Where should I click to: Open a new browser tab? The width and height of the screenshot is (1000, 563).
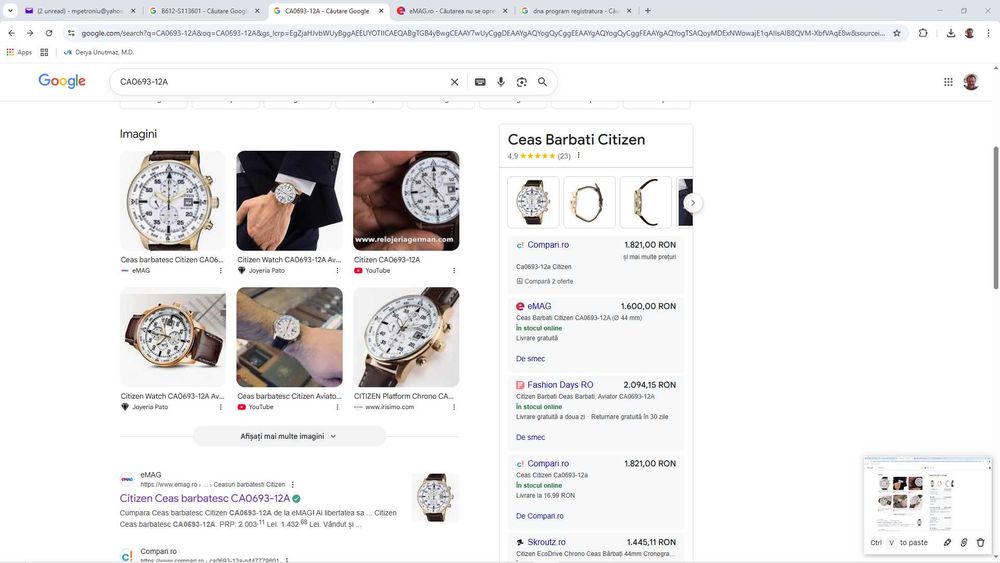[x=647, y=11]
